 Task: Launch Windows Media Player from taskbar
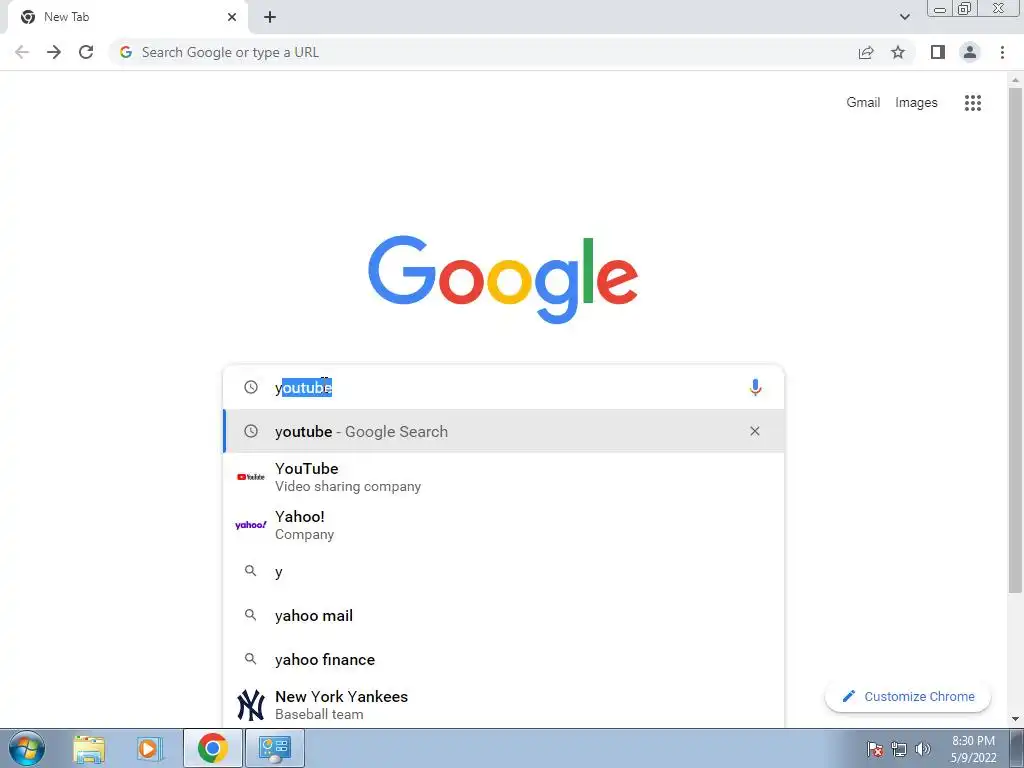tap(150, 748)
